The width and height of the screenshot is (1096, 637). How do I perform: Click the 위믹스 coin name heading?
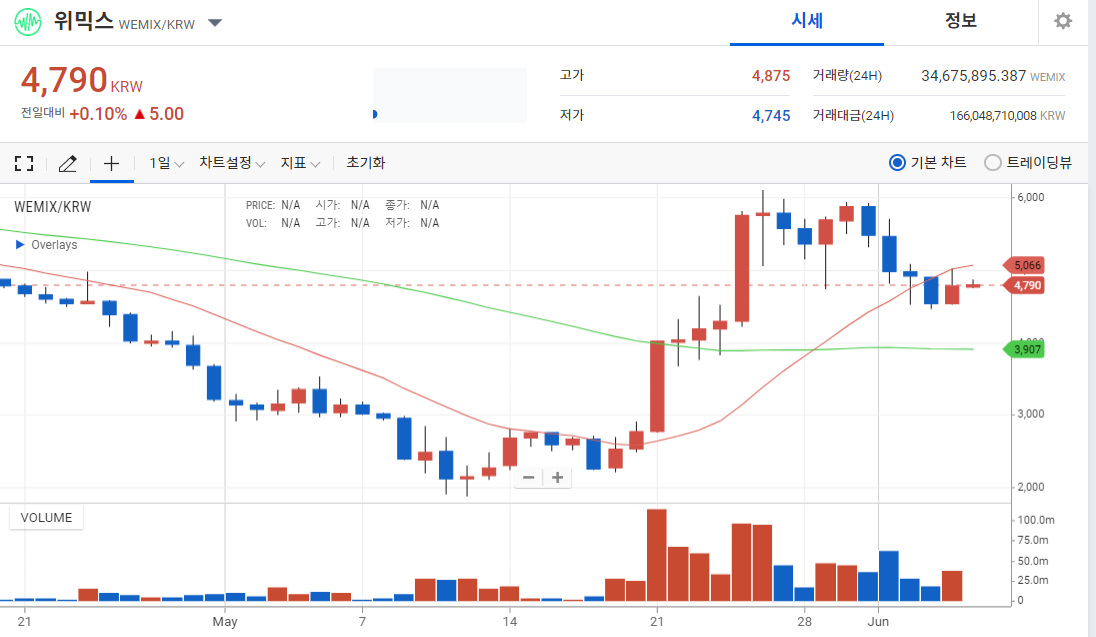tap(83, 21)
